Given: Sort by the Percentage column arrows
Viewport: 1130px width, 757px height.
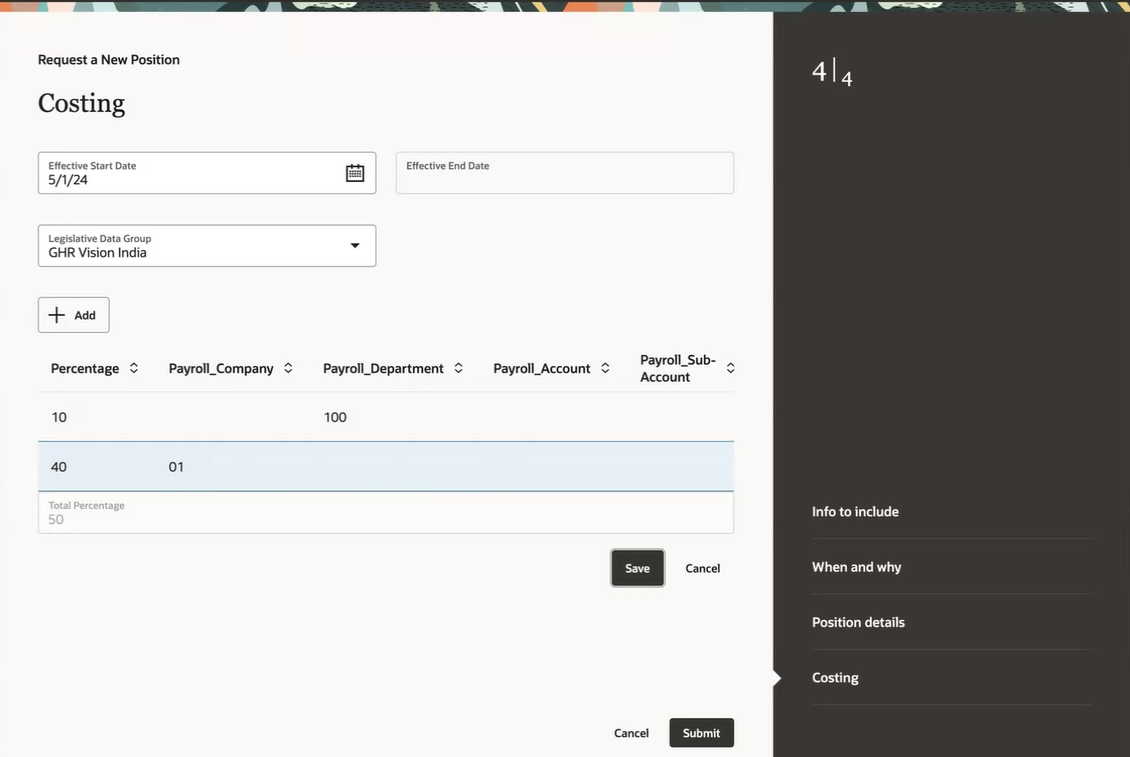Looking at the screenshot, I should click(x=134, y=368).
